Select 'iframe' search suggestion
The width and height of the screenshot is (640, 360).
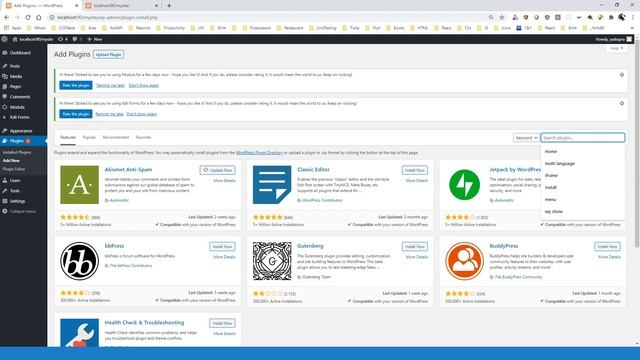click(583, 176)
